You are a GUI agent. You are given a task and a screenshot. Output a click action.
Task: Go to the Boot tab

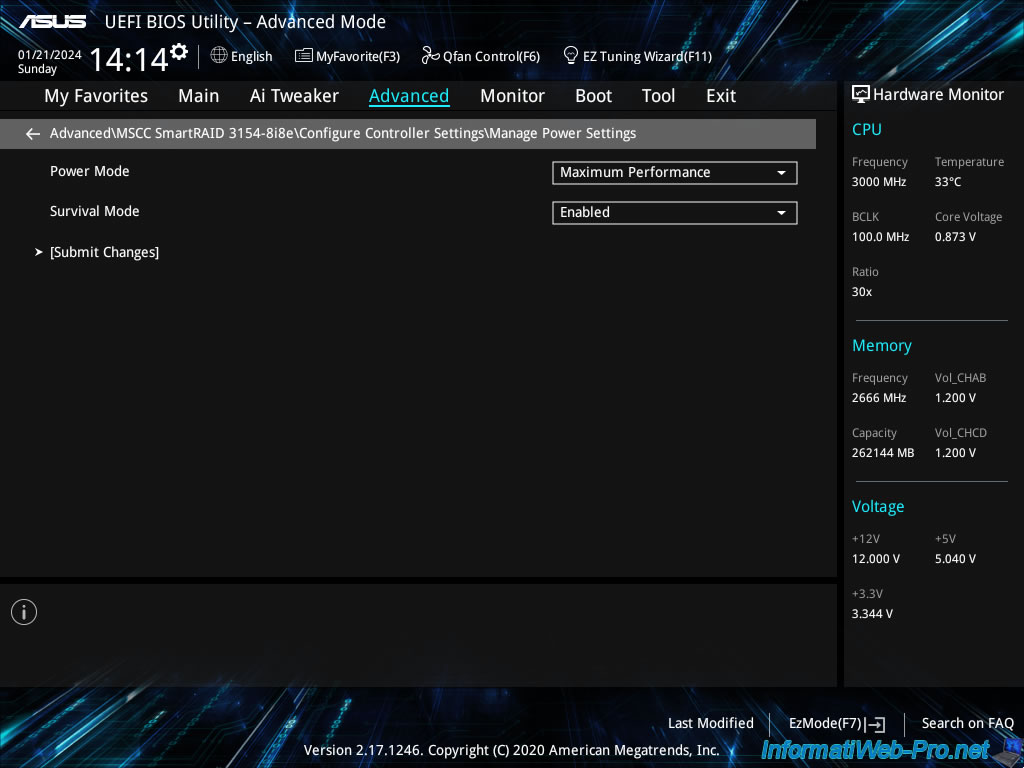[593, 96]
